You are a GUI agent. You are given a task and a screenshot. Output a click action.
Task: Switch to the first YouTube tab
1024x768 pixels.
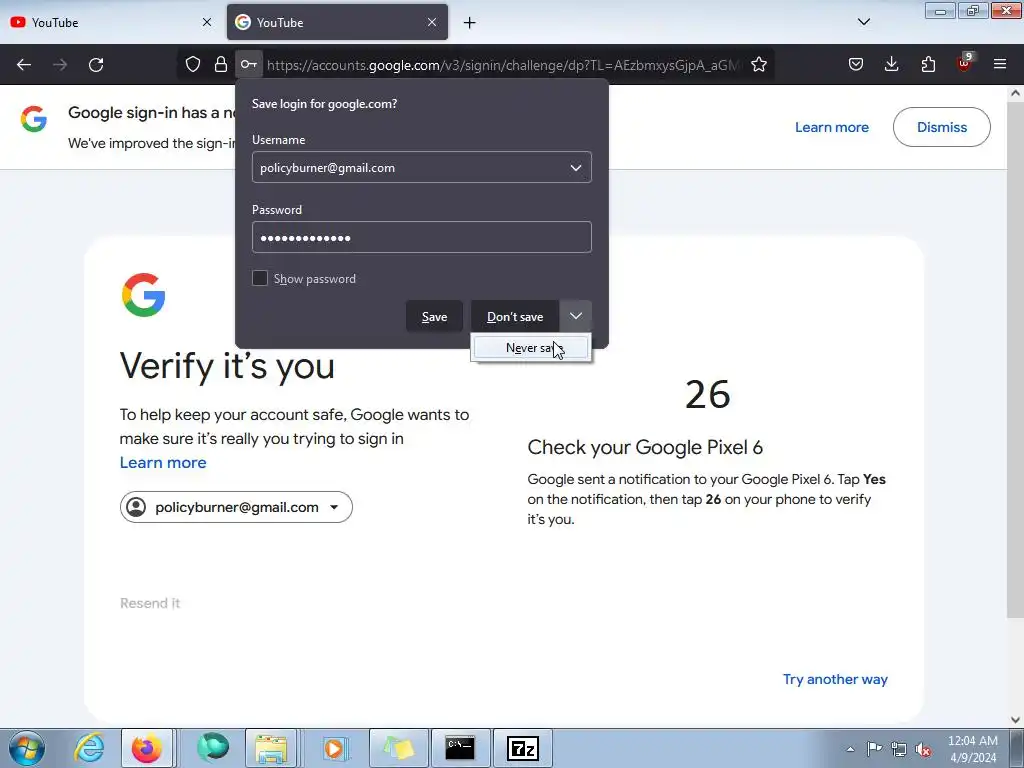click(111, 22)
